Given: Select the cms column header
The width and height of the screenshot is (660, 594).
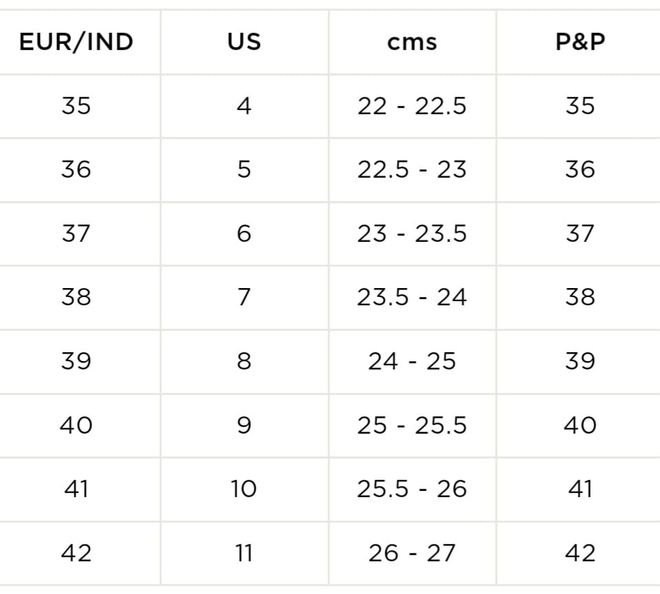Looking at the screenshot, I should point(412,42).
